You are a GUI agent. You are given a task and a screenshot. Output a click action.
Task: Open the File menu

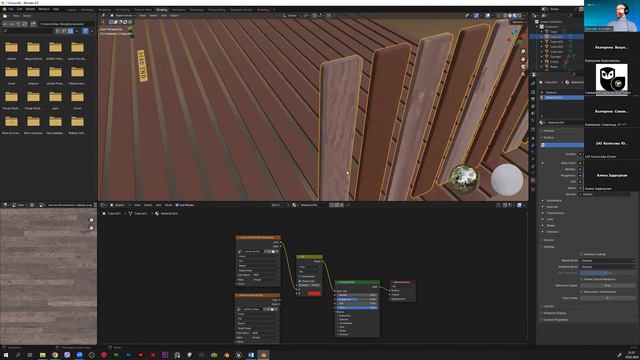[x=11, y=9]
